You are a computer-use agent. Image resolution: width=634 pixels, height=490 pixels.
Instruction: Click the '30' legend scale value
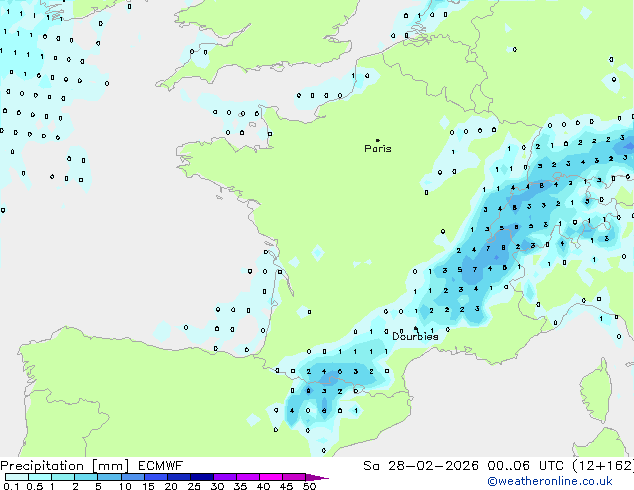[x=217, y=486]
